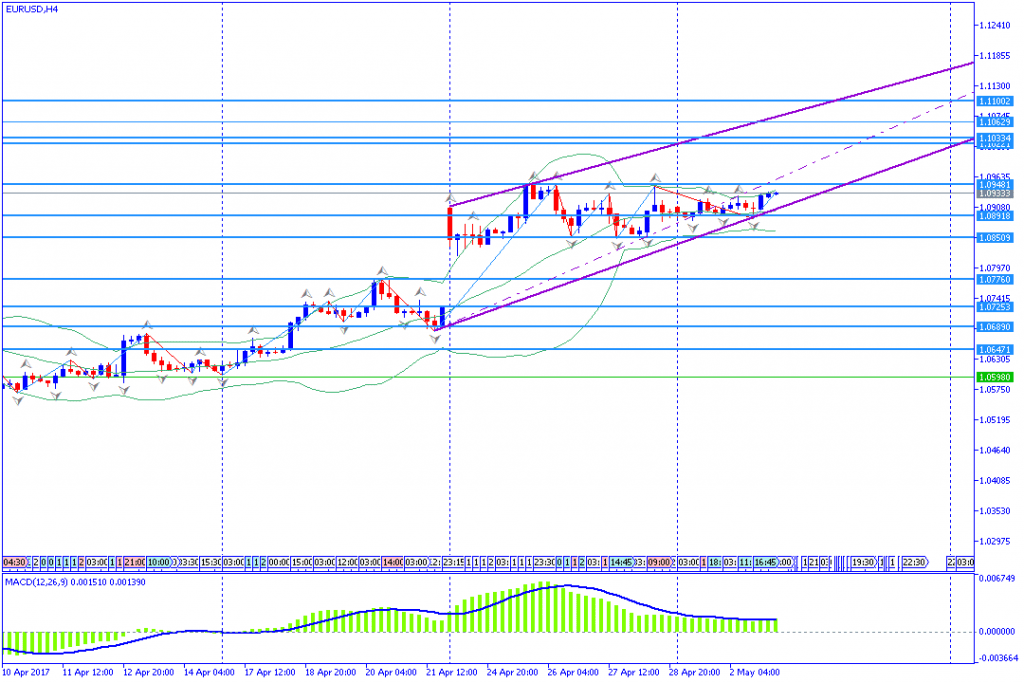This screenshot has height=683, width=1024.
Task: Click the 15:30 event marker
Action: [x=211, y=562]
